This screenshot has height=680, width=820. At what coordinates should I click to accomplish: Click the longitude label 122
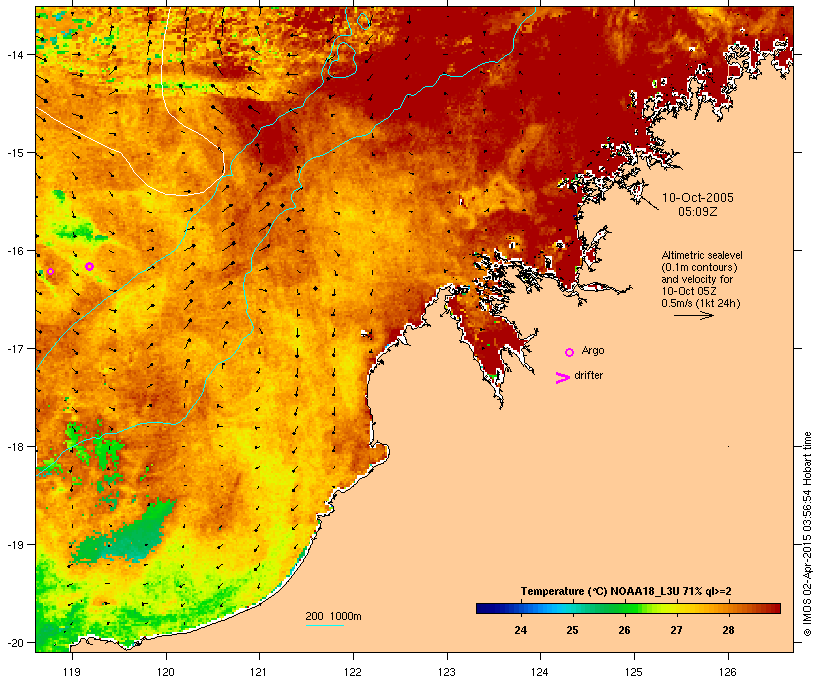click(x=353, y=672)
